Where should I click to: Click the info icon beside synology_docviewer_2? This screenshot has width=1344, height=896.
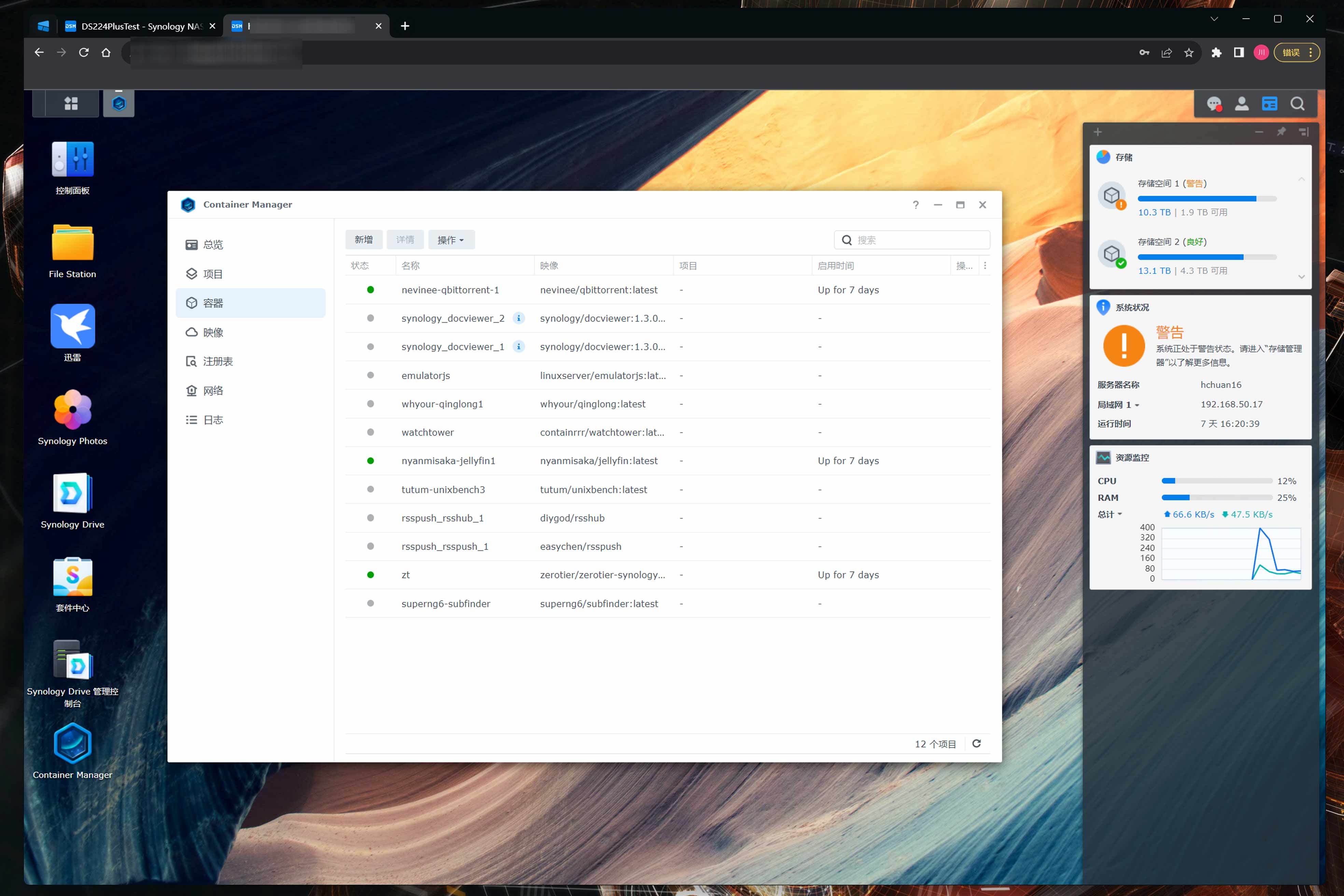tap(518, 318)
